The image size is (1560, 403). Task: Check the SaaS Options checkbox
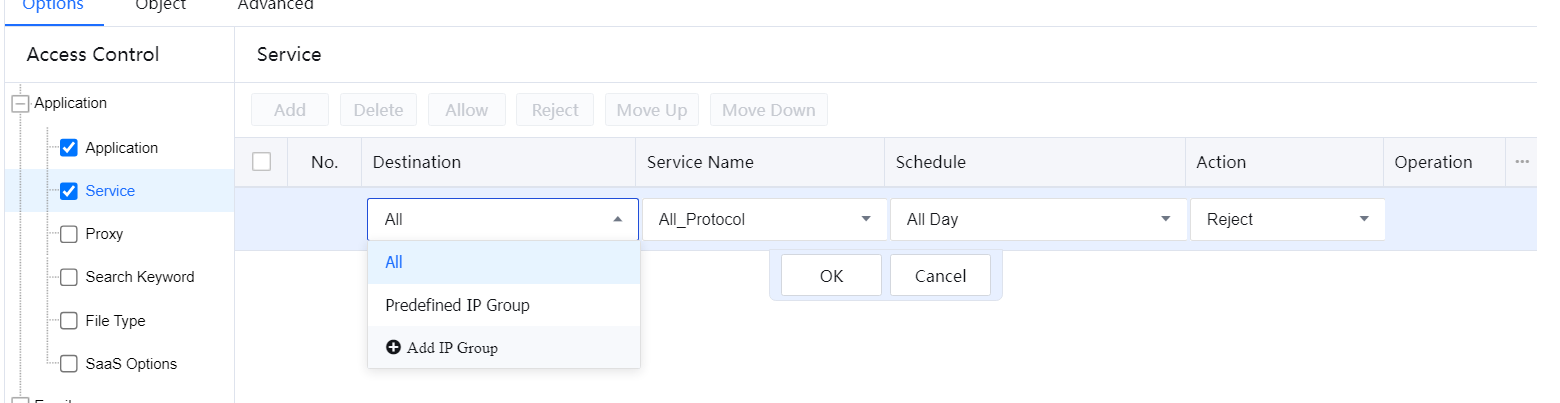(69, 364)
